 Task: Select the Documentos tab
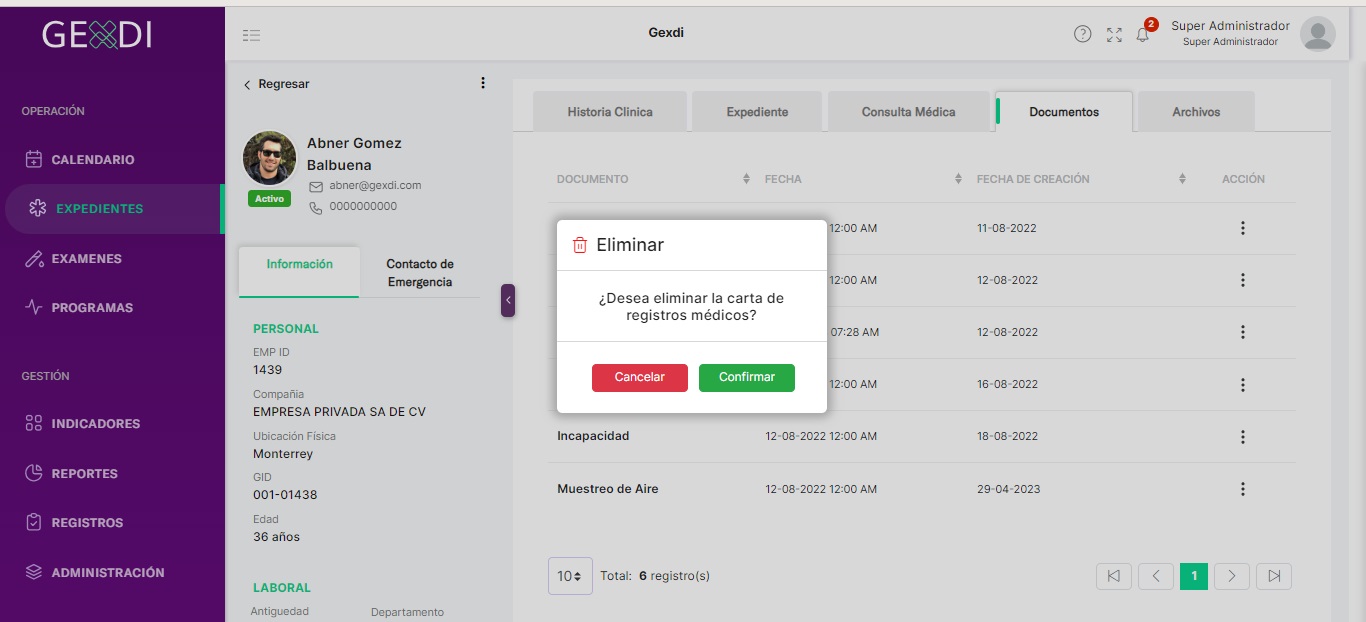(x=1064, y=112)
